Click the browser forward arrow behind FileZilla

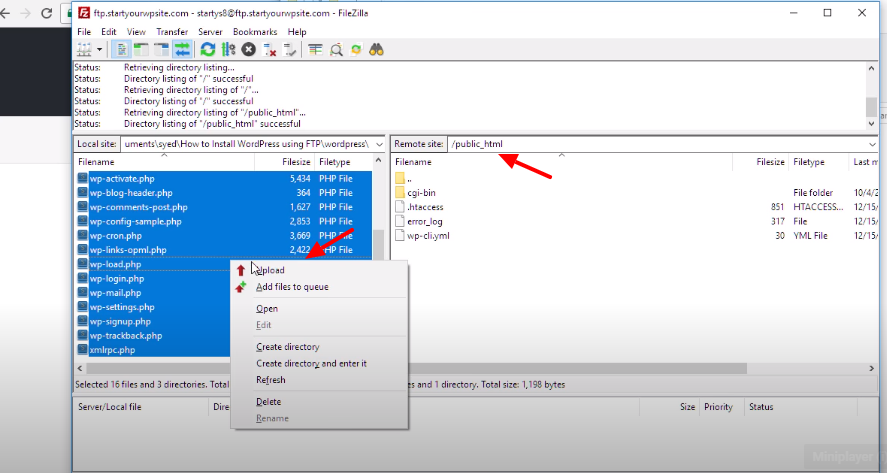(25, 13)
